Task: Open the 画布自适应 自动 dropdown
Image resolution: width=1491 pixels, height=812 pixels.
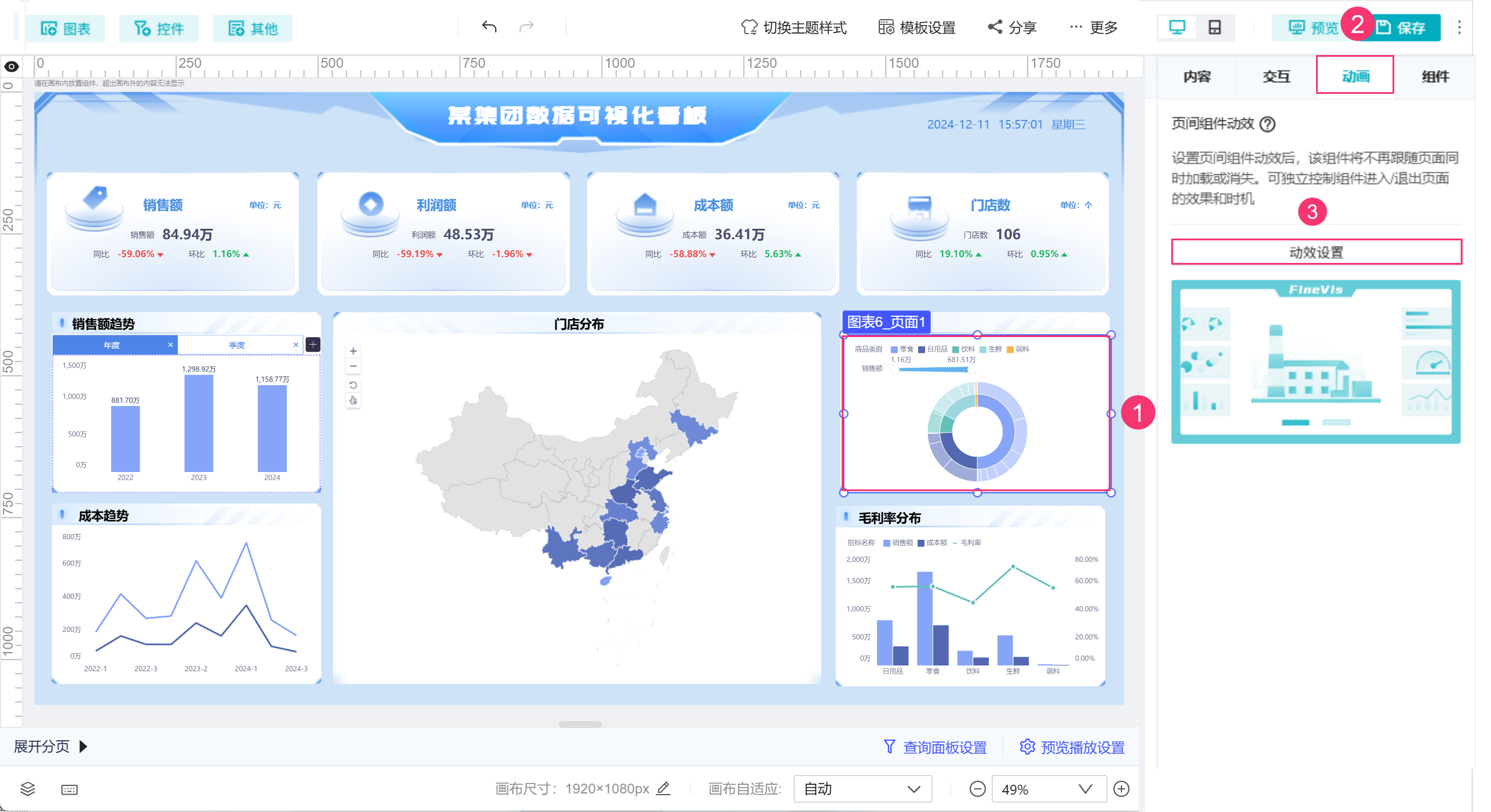Action: point(862,789)
